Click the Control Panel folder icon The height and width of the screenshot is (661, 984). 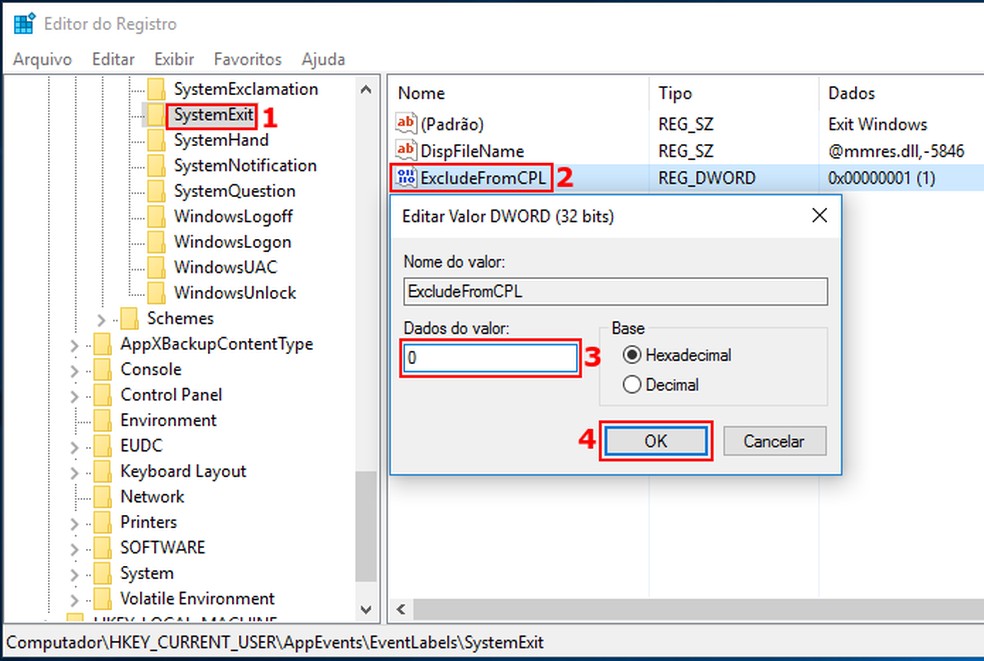[x=102, y=395]
